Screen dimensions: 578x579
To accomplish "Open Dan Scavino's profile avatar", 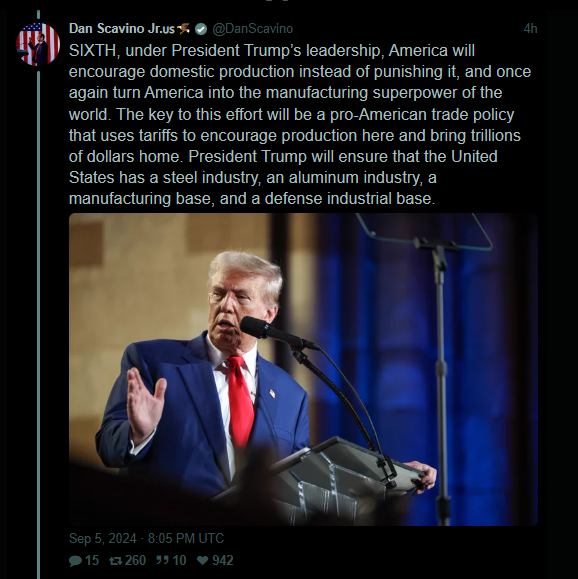I will (x=38, y=44).
